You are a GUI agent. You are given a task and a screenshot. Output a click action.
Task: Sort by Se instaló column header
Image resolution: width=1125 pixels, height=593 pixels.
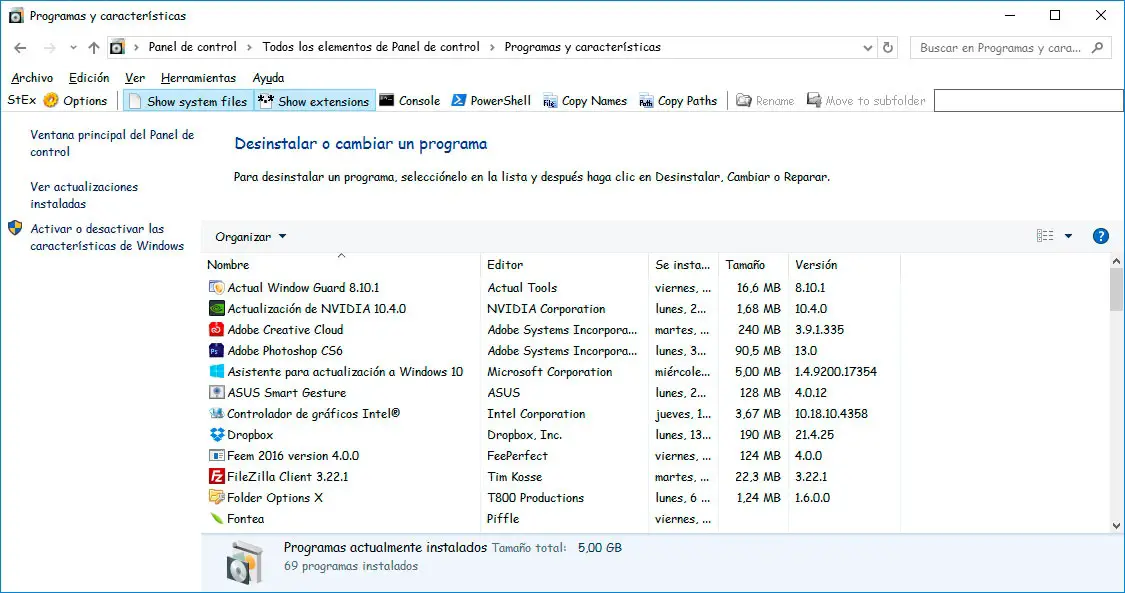click(683, 265)
